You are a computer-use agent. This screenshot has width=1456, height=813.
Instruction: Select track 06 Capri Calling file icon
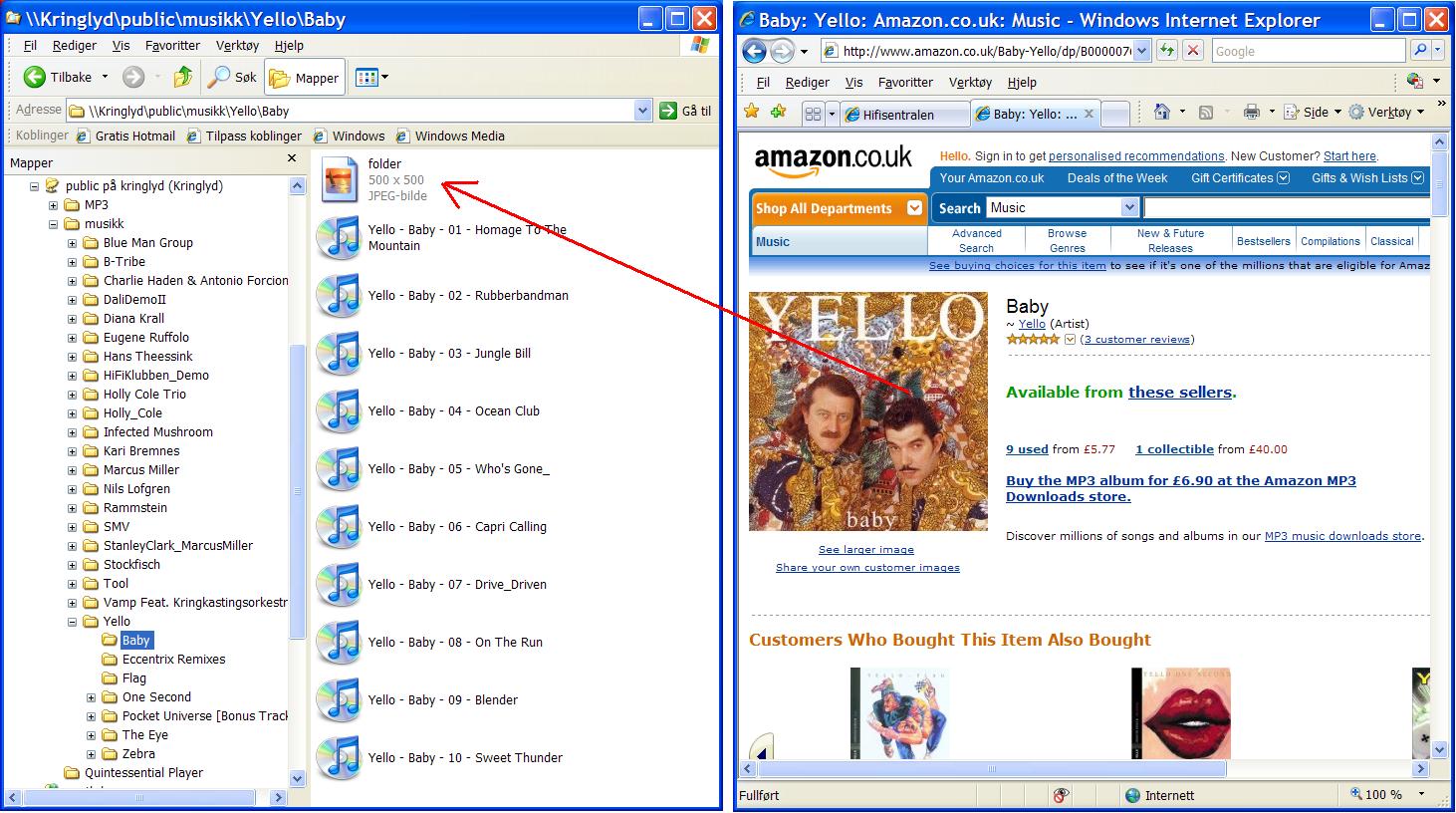click(x=340, y=527)
